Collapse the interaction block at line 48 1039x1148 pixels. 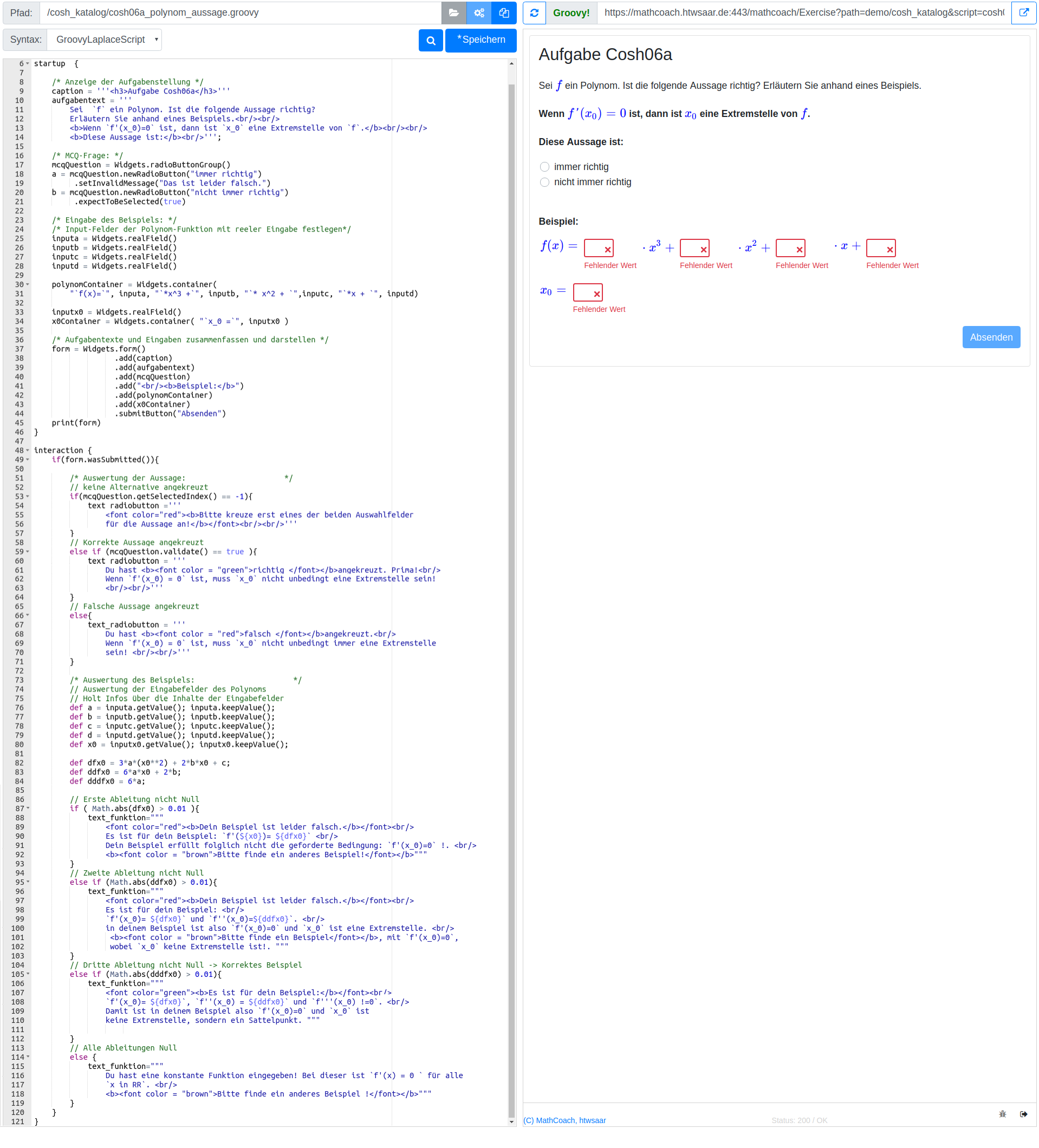27,451
